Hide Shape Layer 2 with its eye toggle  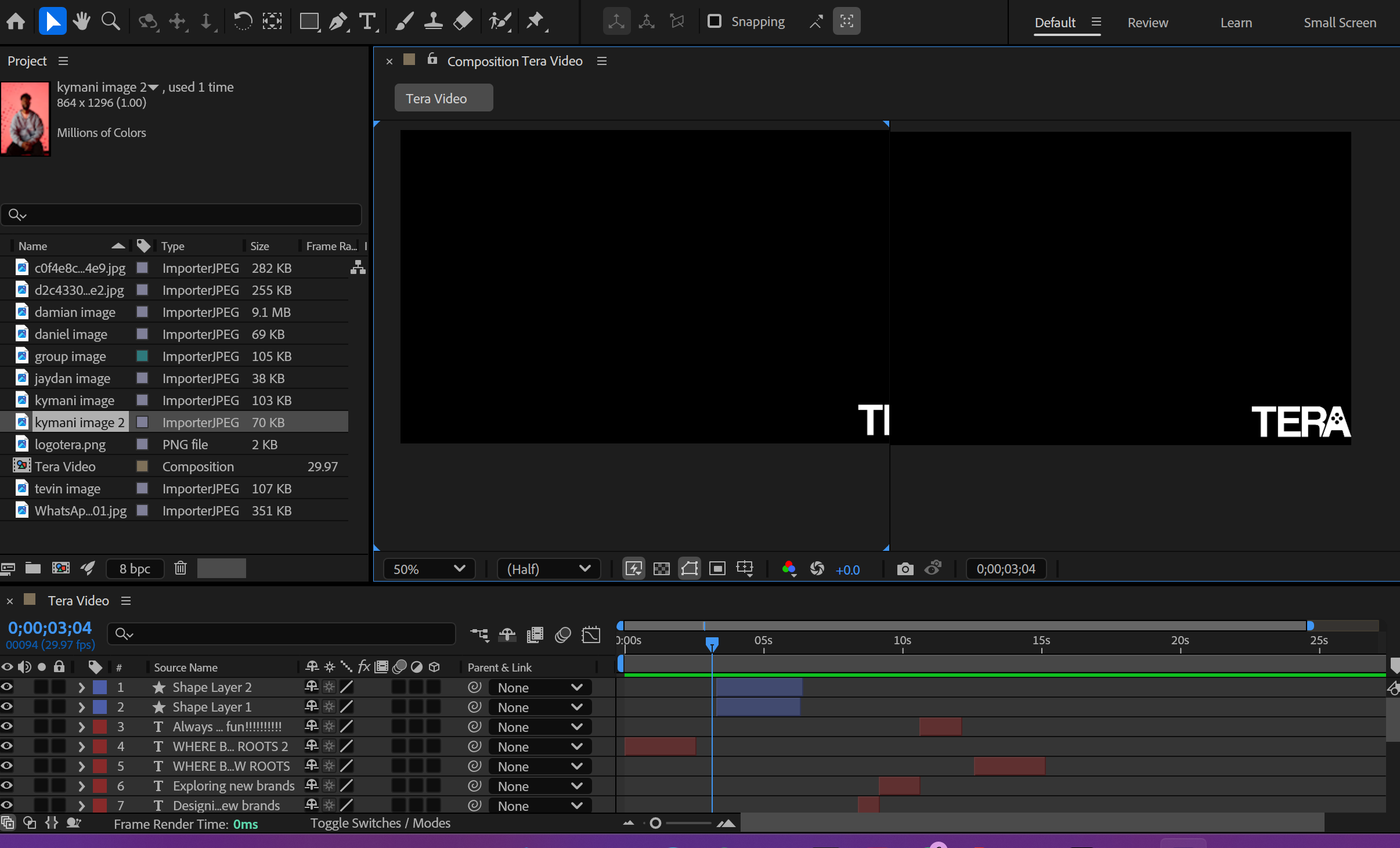pyautogui.click(x=6, y=687)
